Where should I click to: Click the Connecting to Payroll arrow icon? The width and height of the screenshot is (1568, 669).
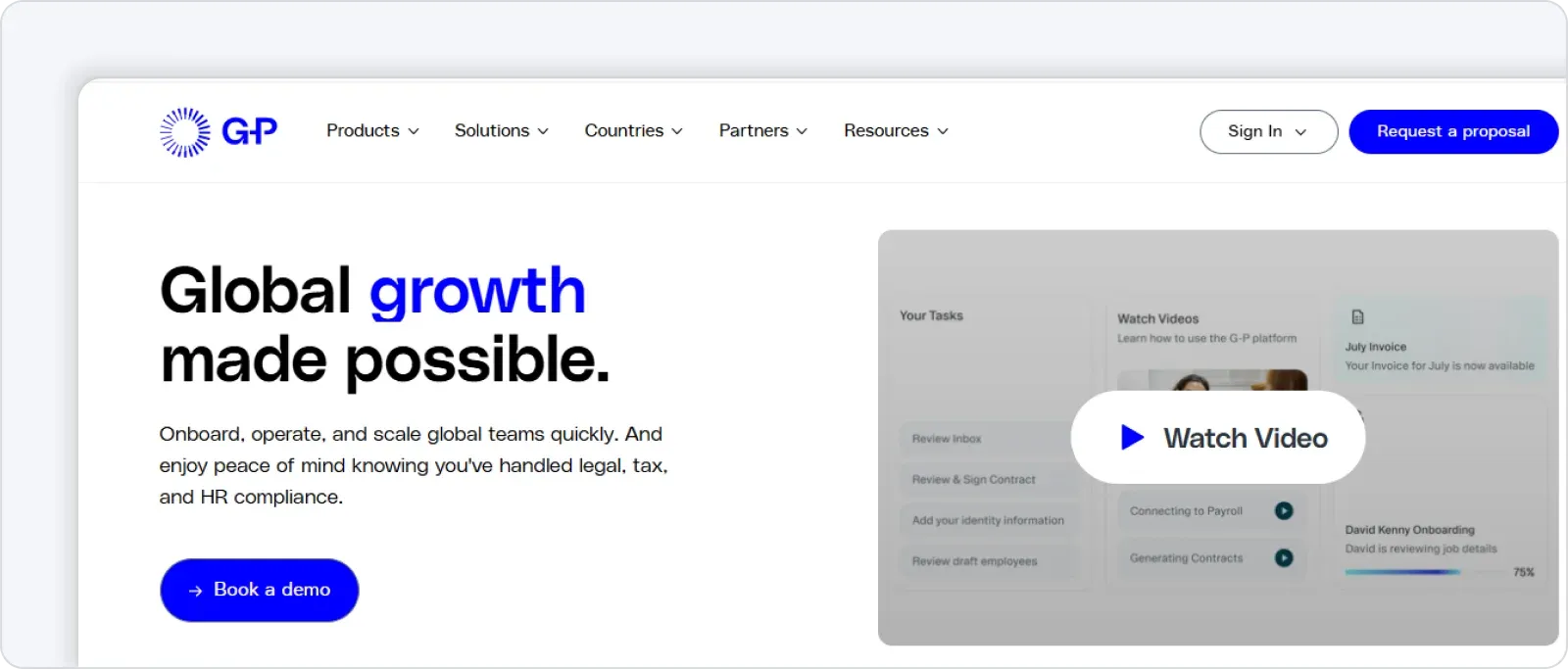click(x=1284, y=510)
